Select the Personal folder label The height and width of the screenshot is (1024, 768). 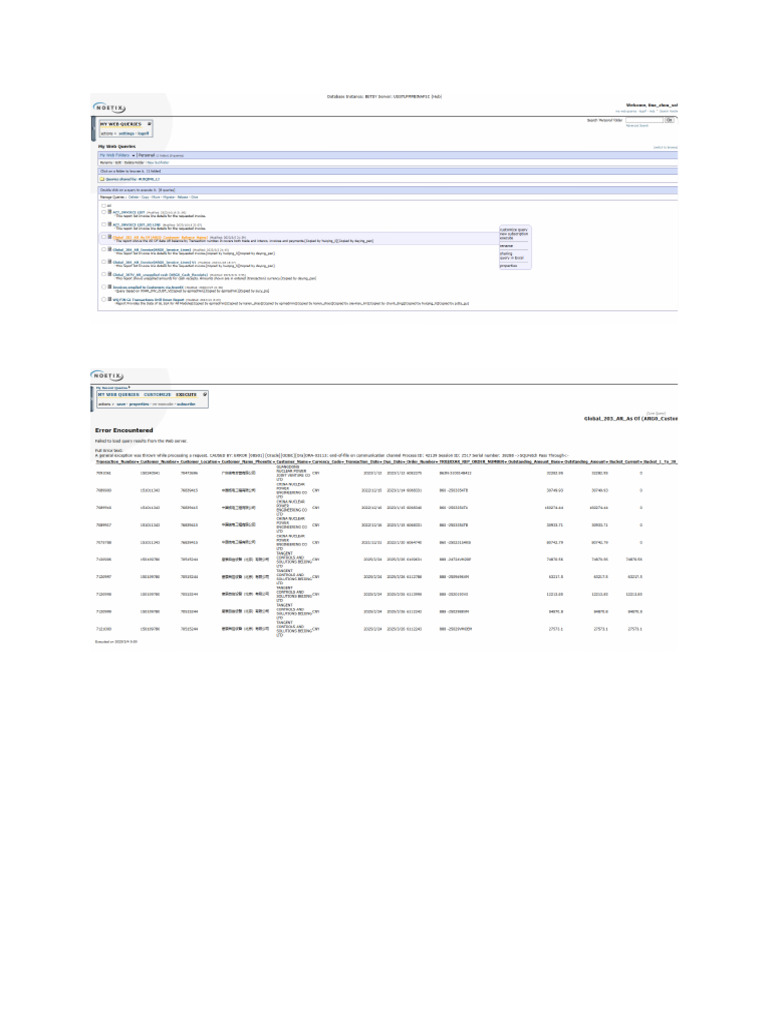pos(146,155)
